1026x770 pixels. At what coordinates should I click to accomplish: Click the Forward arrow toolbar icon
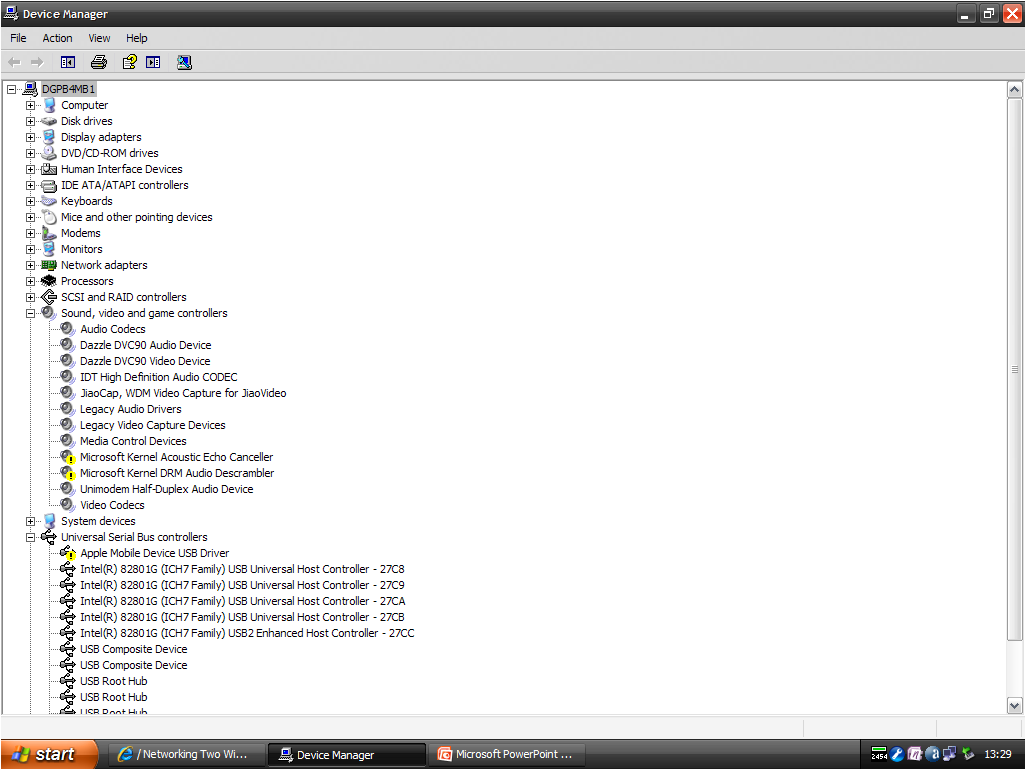pos(37,62)
